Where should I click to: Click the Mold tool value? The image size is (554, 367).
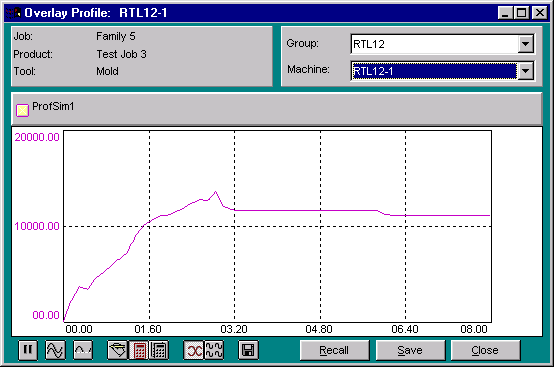pyautogui.click(x=107, y=71)
